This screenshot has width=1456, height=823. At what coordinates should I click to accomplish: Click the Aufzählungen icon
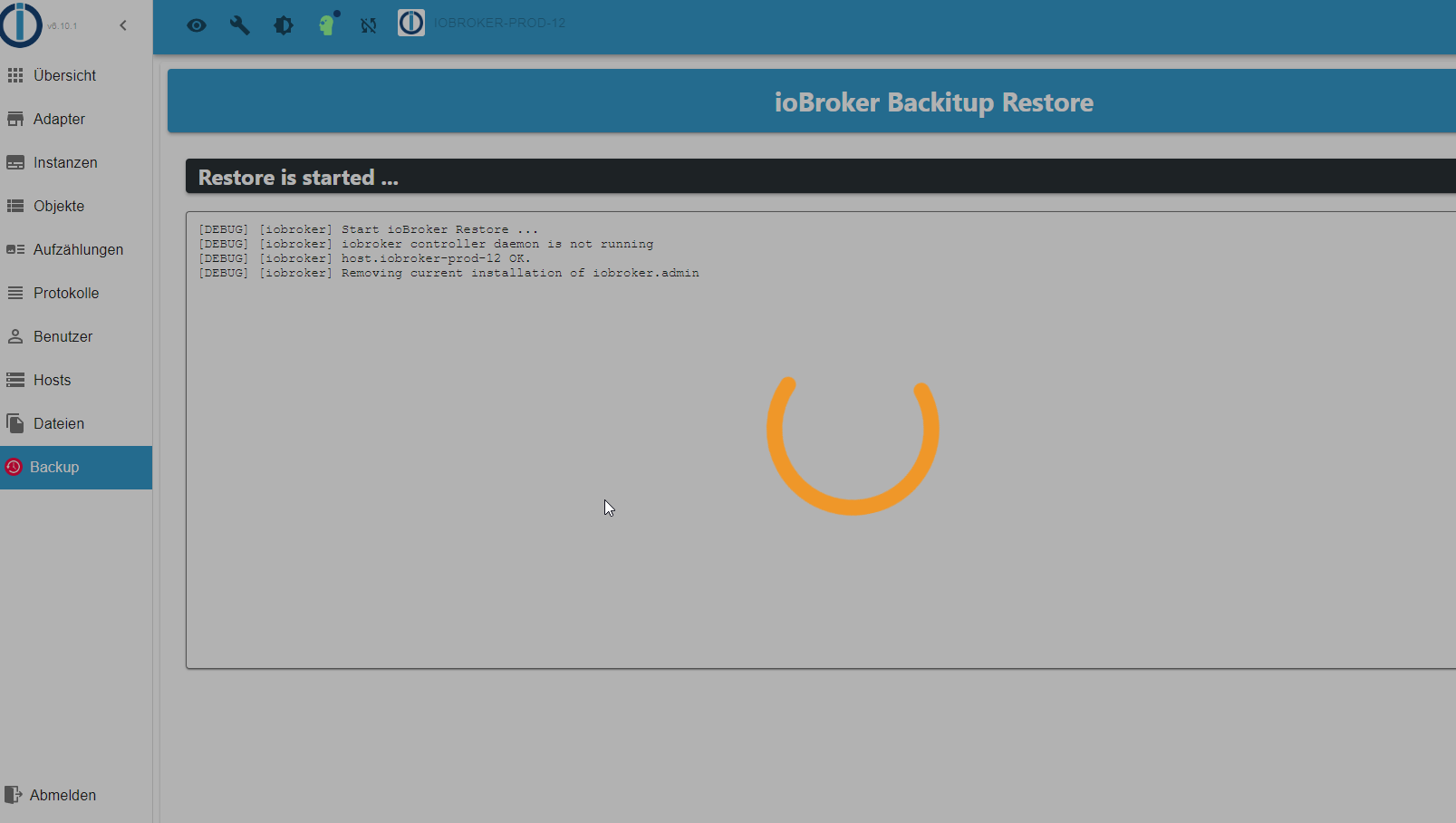(x=15, y=249)
